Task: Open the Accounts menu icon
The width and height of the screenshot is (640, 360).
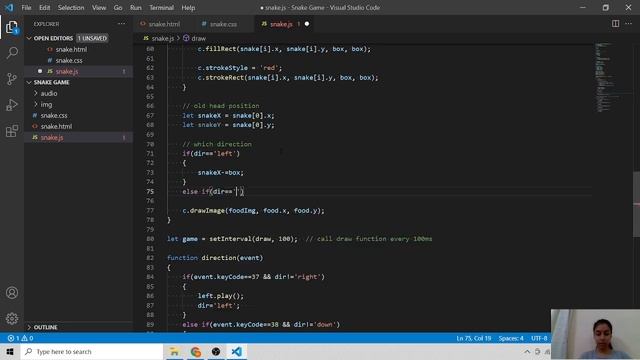Action: pos(12,293)
